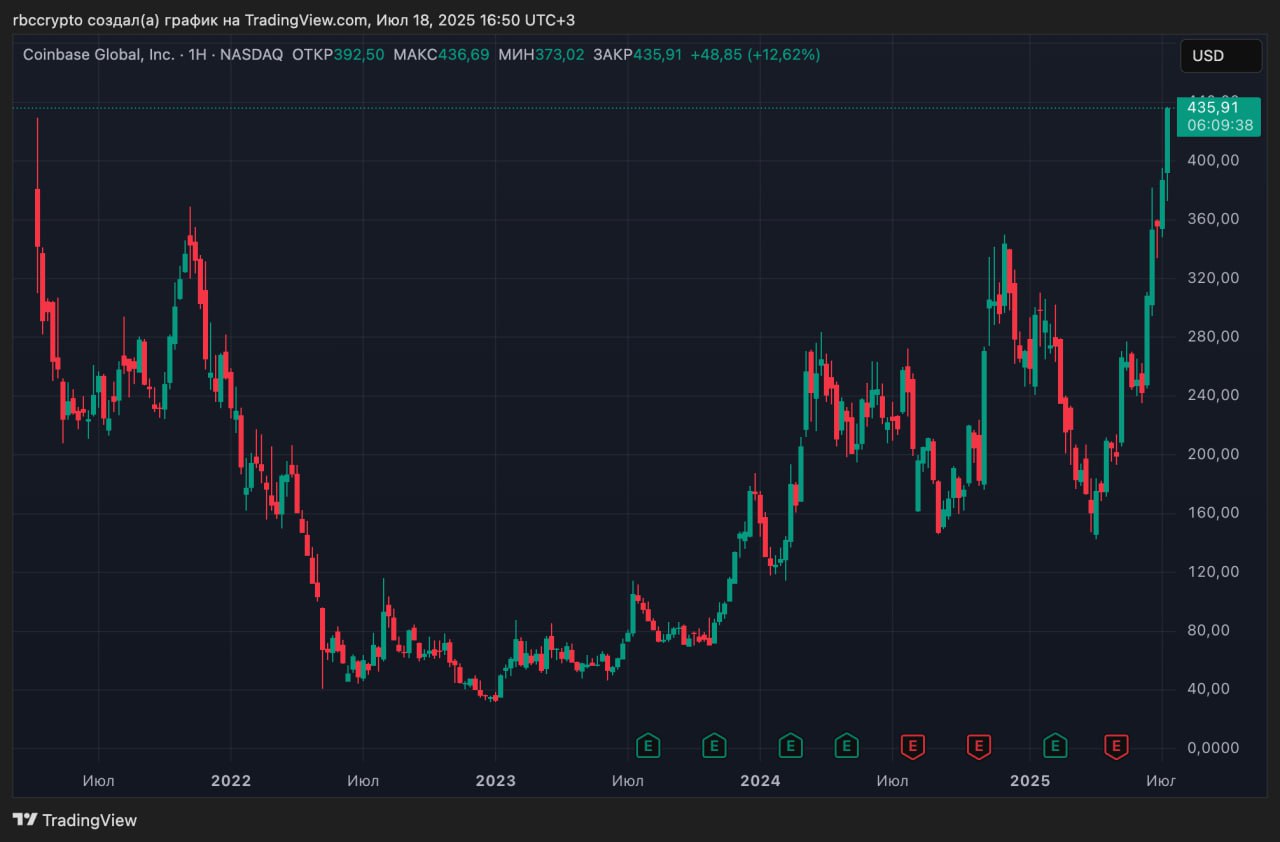This screenshot has height=842, width=1280.
Task: Click the 0,0000 price axis label
Action: pyautogui.click(x=1212, y=748)
